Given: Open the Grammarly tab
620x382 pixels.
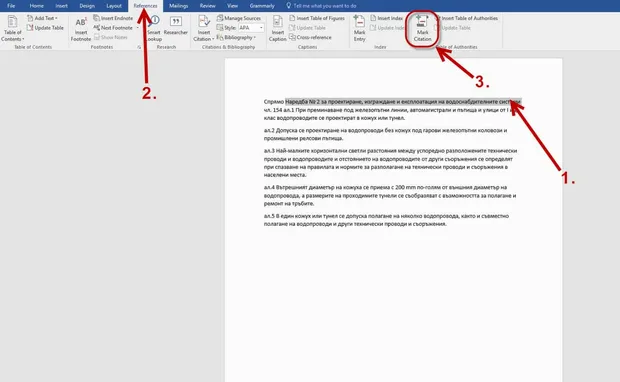Looking at the screenshot, I should click(x=262, y=6).
